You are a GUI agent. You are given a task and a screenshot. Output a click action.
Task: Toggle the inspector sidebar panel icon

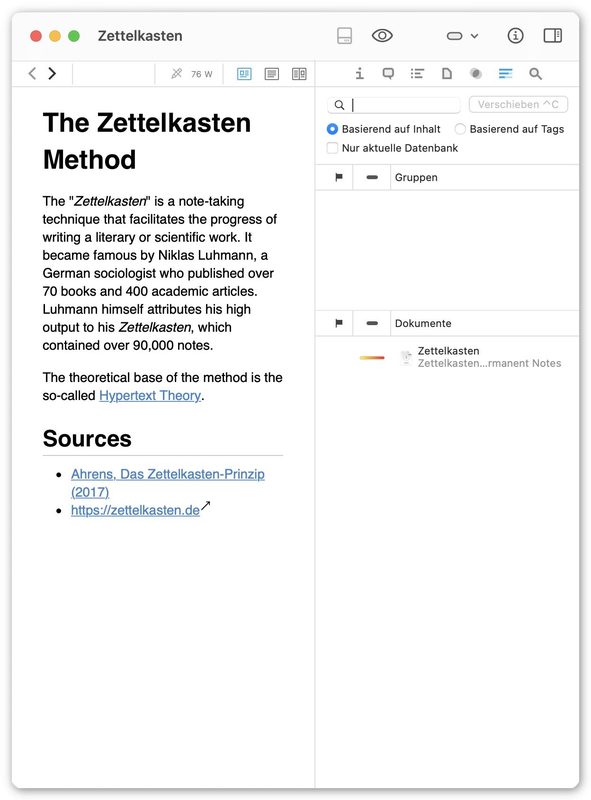552,36
